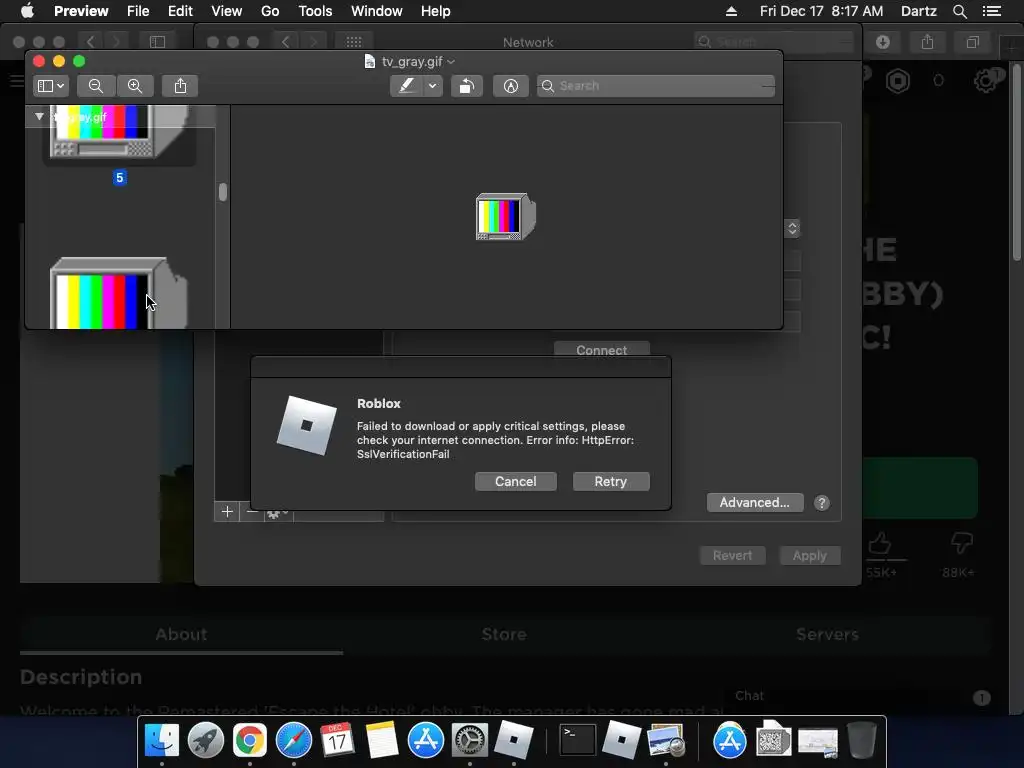Click the Robux hexagon icon on Roblox page

898,81
